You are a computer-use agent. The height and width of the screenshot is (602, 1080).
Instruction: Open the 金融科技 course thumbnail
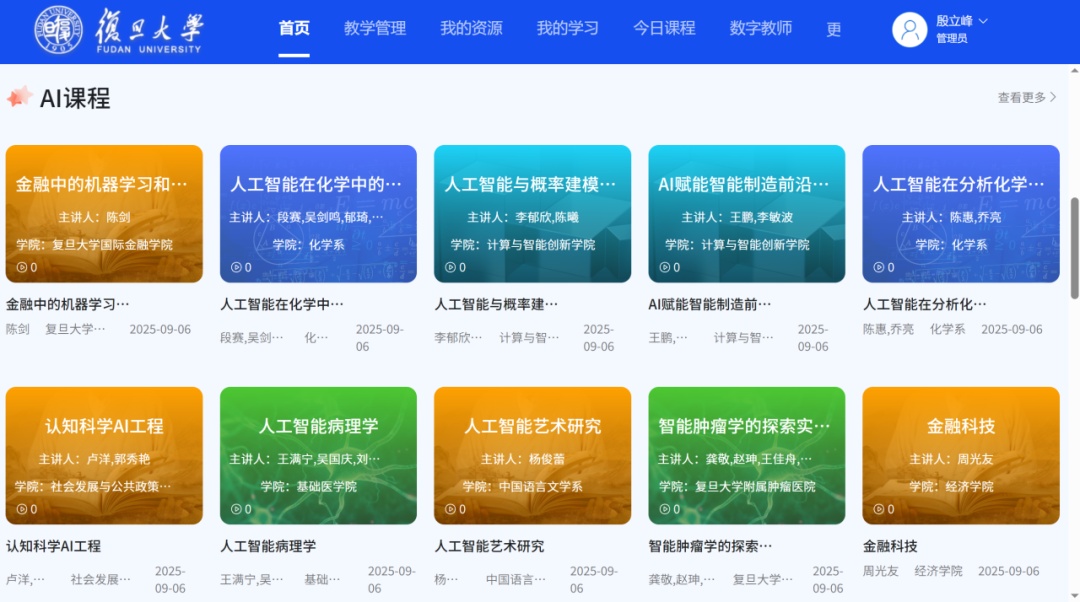pos(961,455)
